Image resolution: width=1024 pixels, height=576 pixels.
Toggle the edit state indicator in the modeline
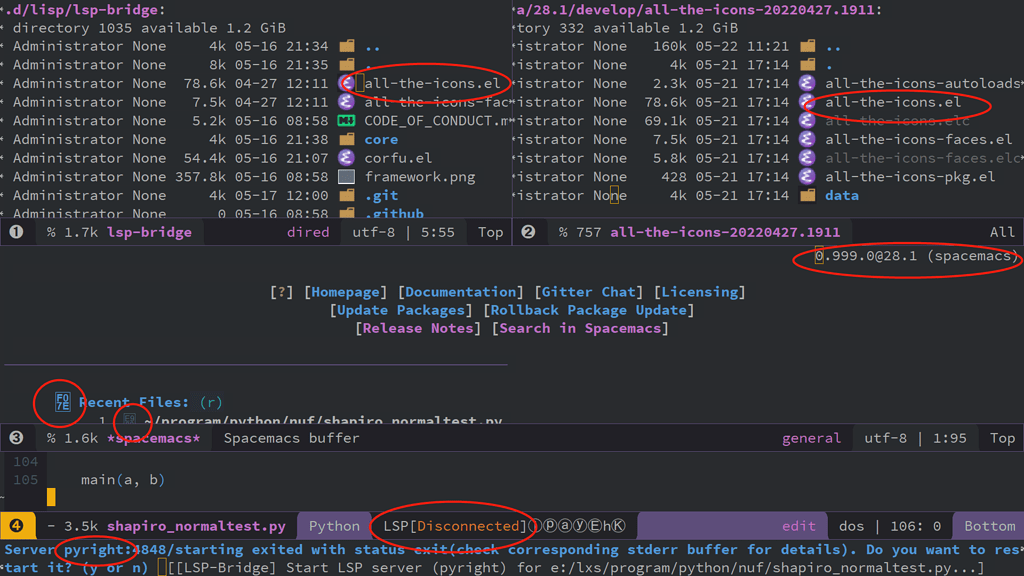pos(797,525)
